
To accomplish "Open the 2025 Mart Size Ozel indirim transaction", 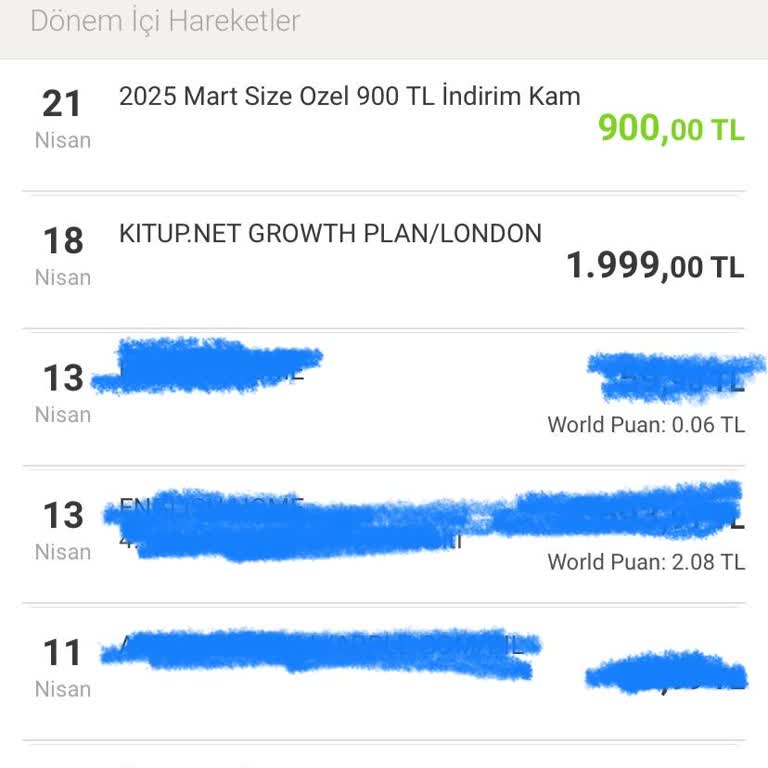I will click(349, 96).
